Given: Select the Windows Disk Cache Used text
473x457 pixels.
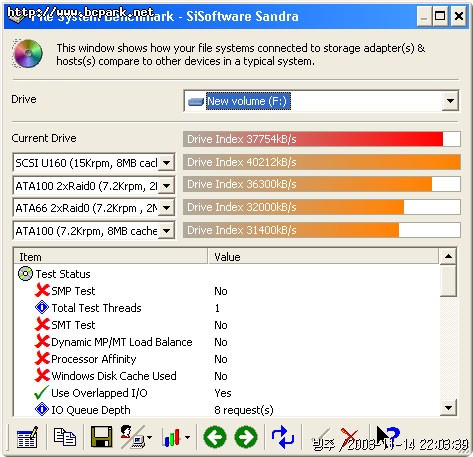Looking at the screenshot, I should [x=114, y=376].
